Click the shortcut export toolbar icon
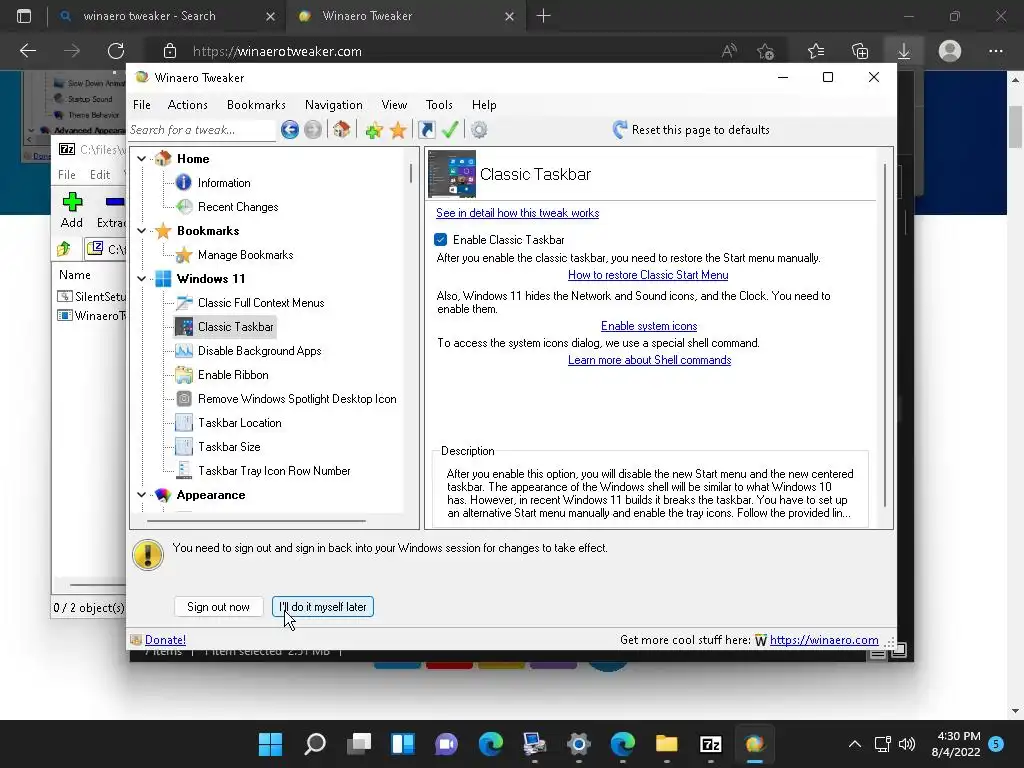The image size is (1024, 768). 426,130
